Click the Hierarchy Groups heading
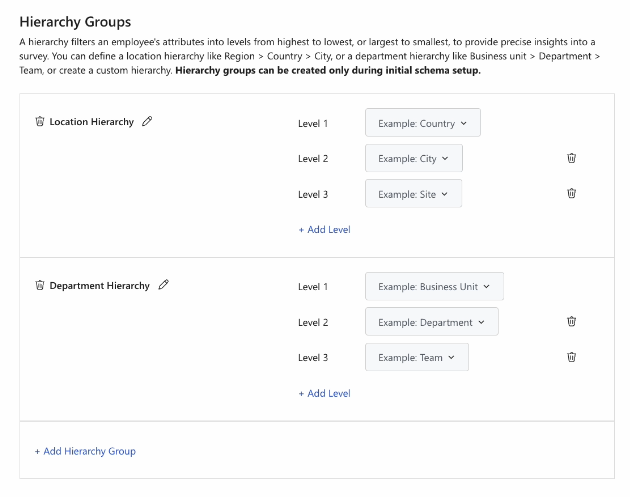Image resolution: width=630 pixels, height=497 pixels. (75, 22)
